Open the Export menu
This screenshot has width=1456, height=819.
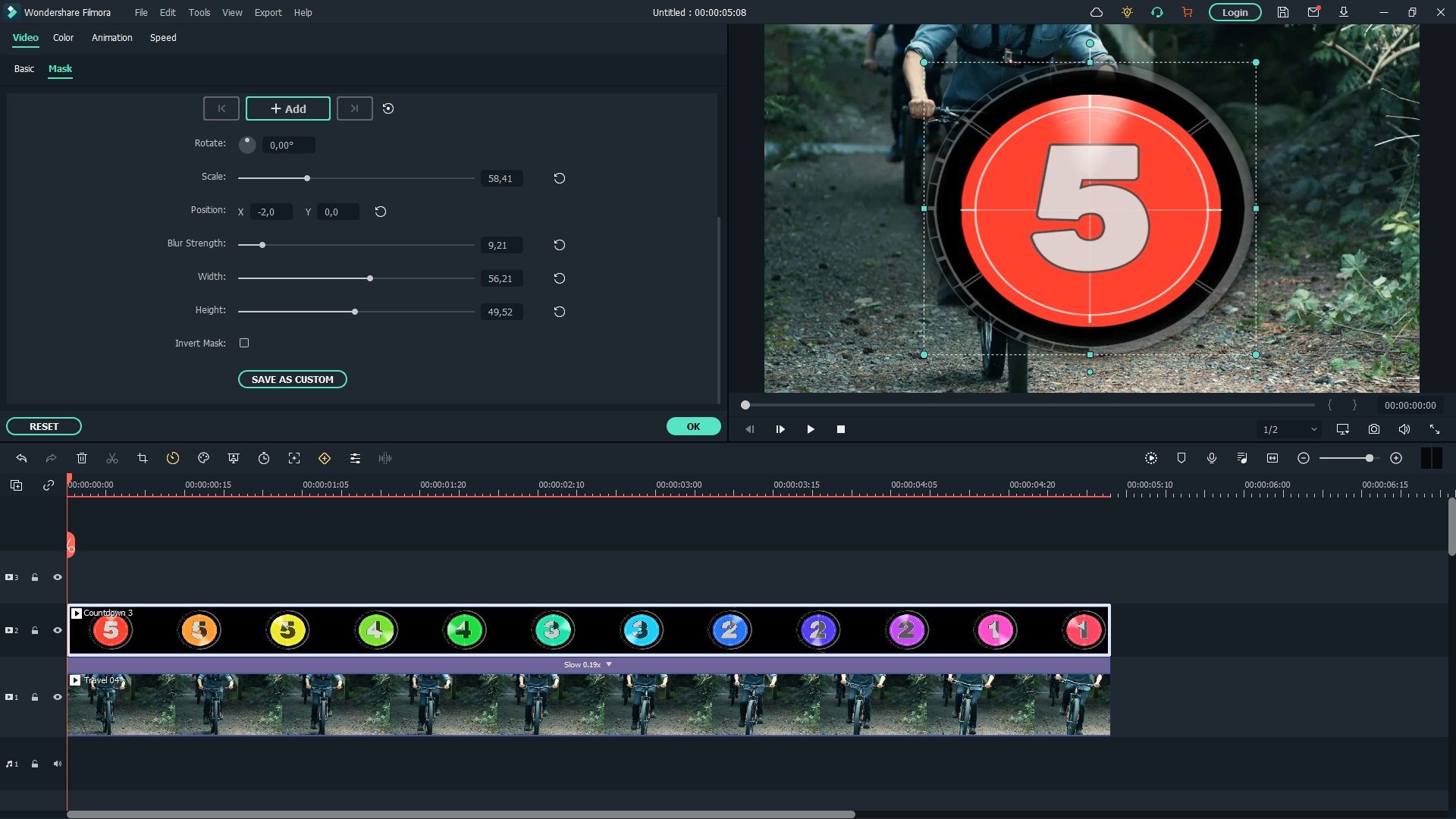click(268, 12)
